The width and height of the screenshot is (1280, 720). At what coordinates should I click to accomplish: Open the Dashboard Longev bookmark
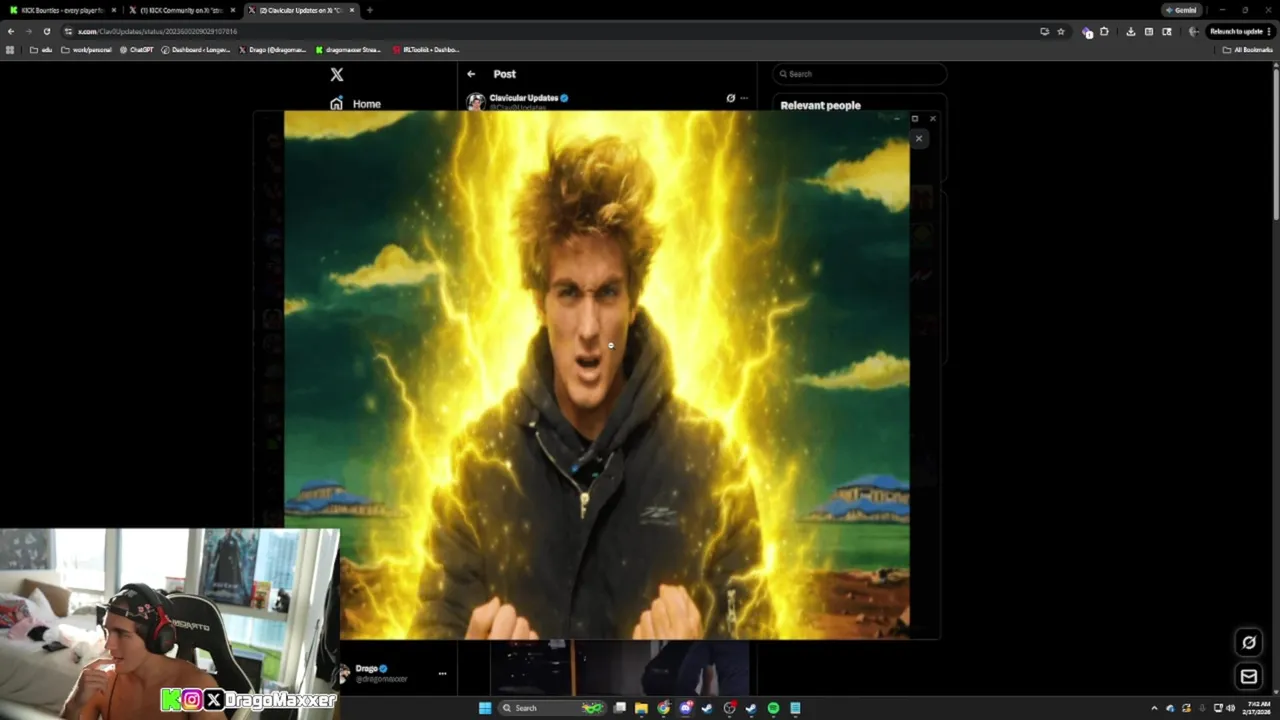click(x=195, y=49)
